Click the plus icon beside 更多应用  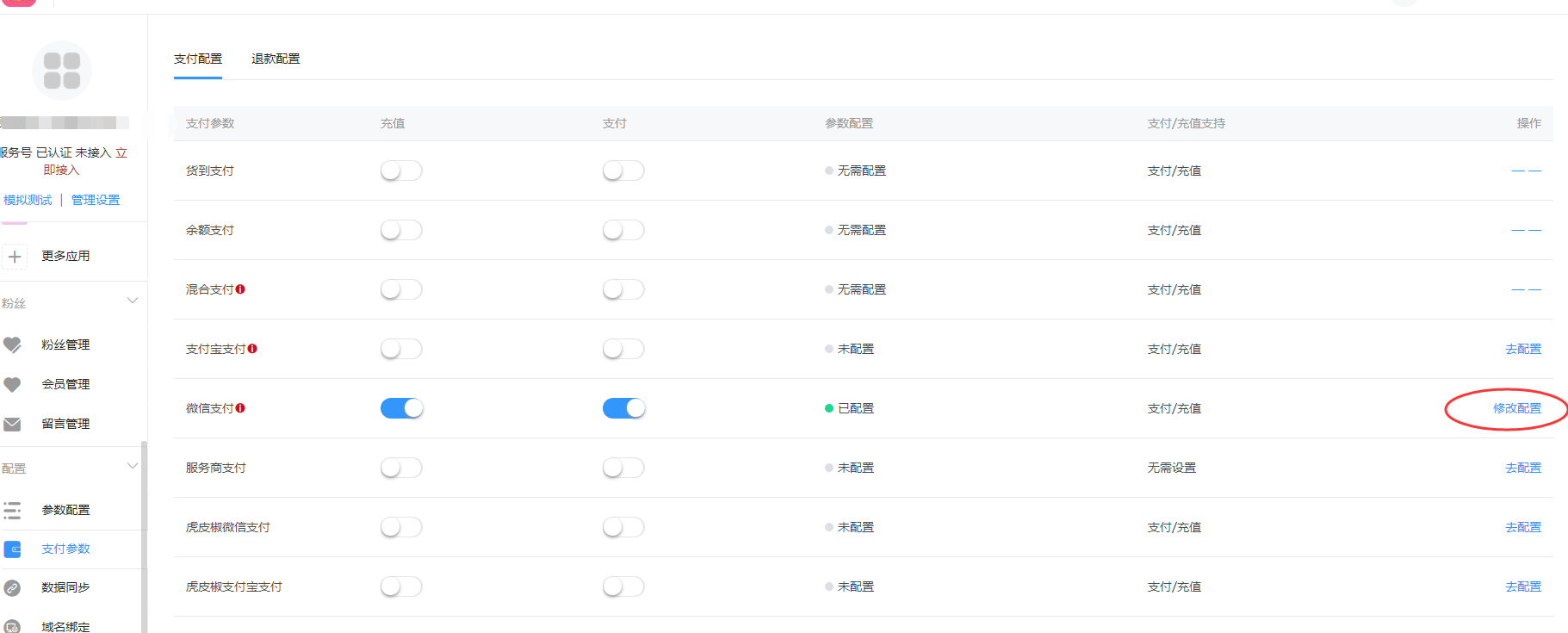pos(15,257)
